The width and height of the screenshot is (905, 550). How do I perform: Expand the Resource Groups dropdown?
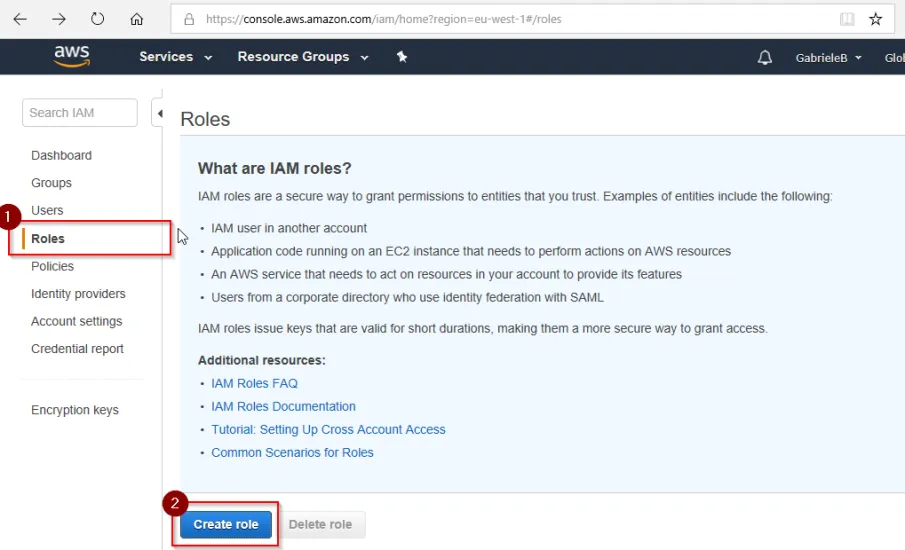[303, 57]
